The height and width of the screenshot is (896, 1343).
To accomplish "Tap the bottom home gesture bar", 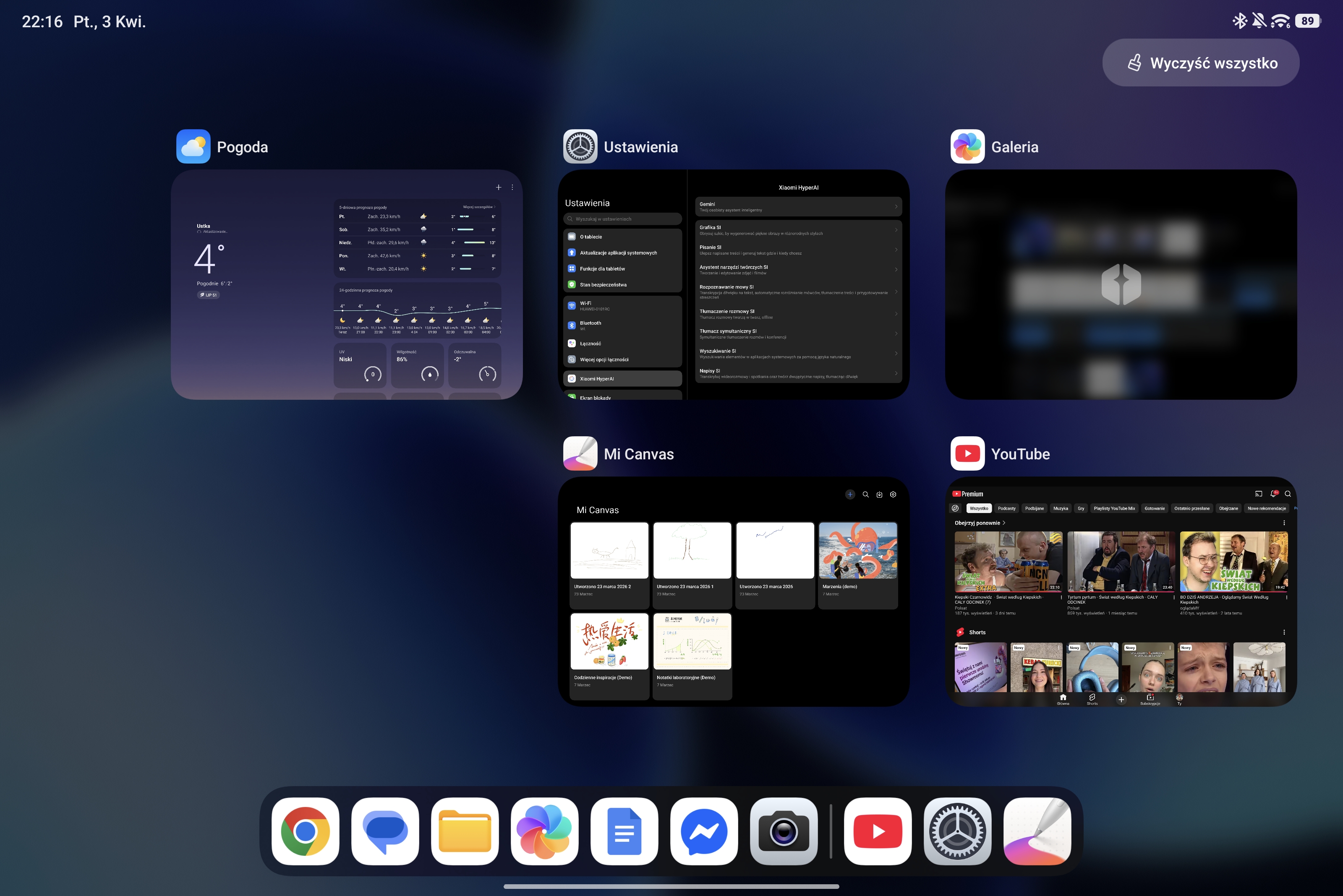I will [671, 886].
